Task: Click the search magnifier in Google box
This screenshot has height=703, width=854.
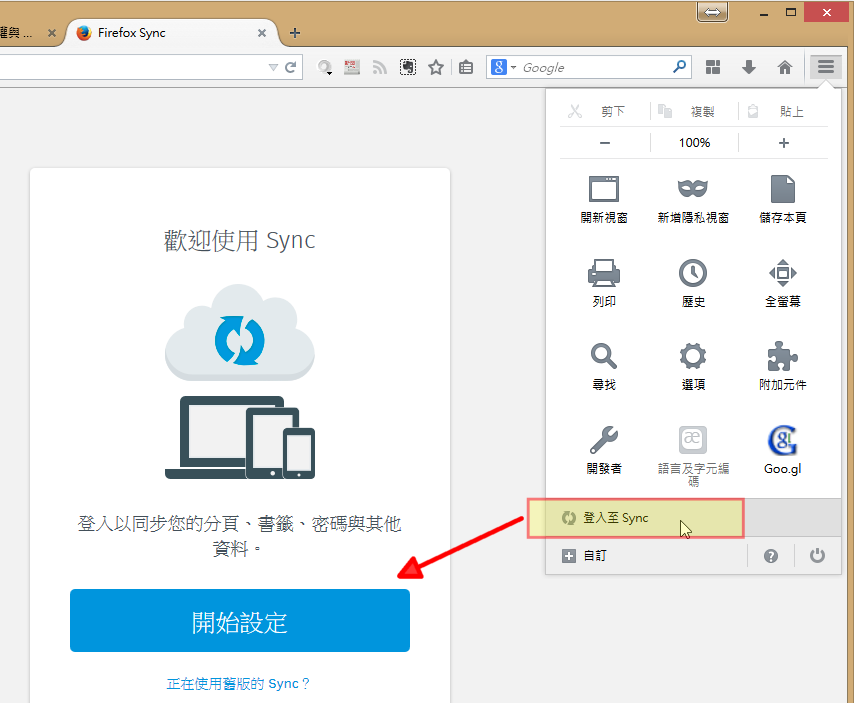Action: [680, 66]
